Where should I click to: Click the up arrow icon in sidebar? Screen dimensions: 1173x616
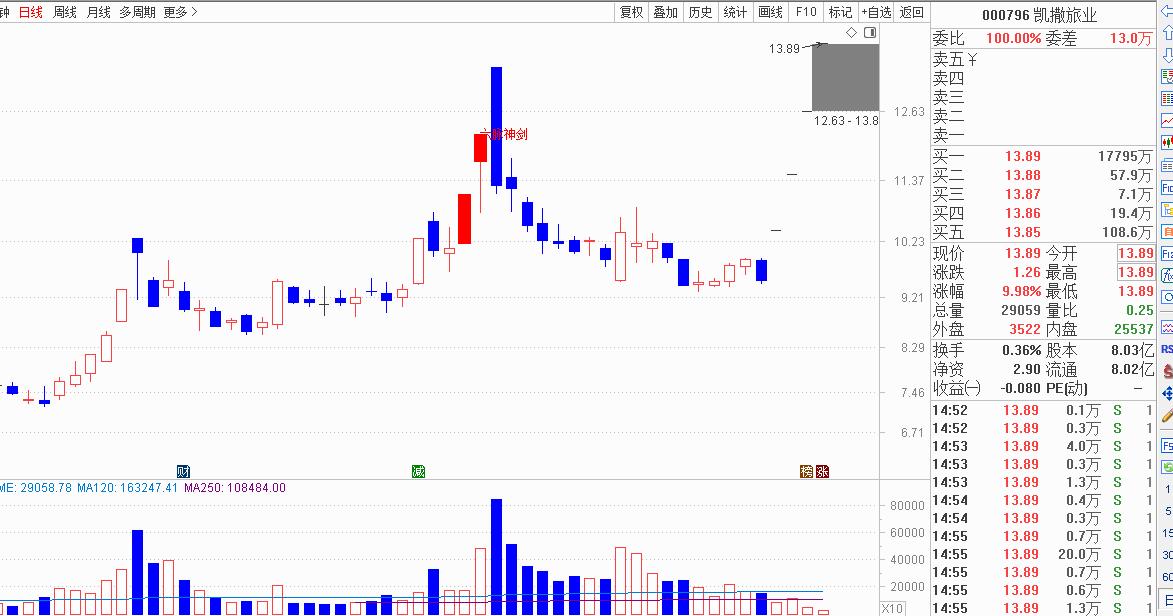click(1166, 33)
